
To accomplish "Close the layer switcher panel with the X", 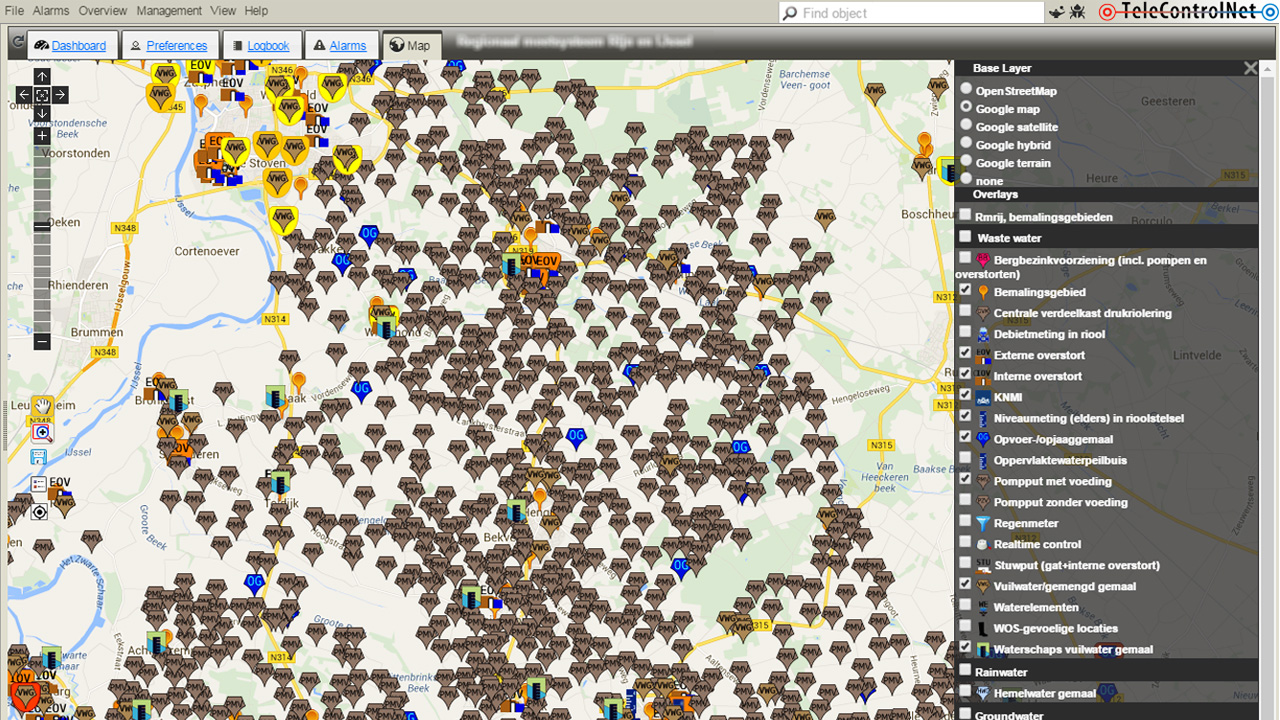I will click(x=1250, y=68).
